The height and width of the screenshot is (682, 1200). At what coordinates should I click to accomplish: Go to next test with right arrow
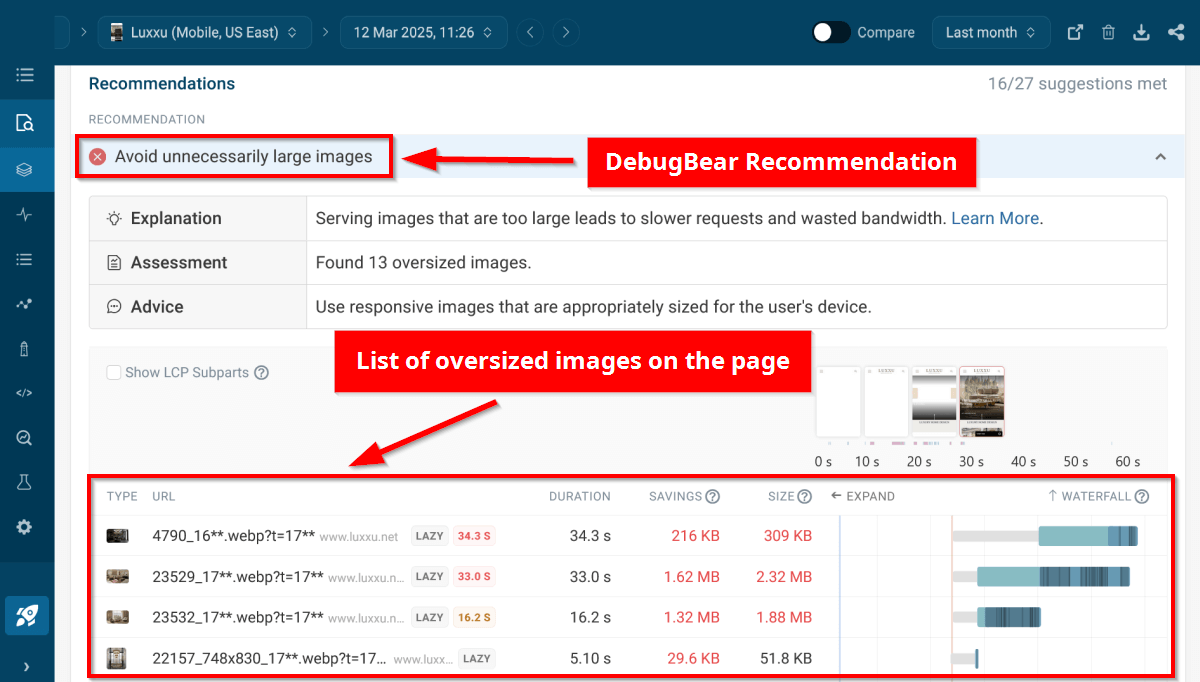tap(566, 32)
